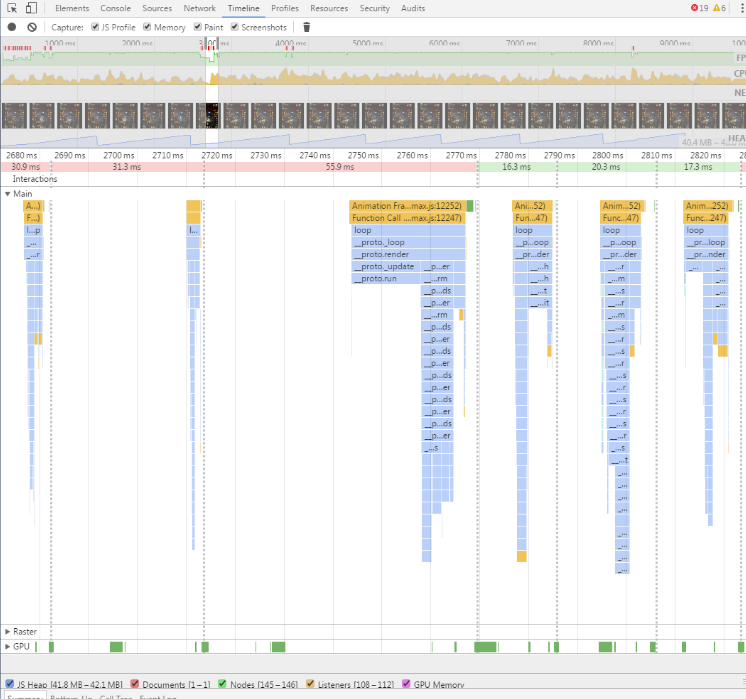This screenshot has height=699, width=746.
Task: Toggle the device mode icon
Action: point(31,8)
